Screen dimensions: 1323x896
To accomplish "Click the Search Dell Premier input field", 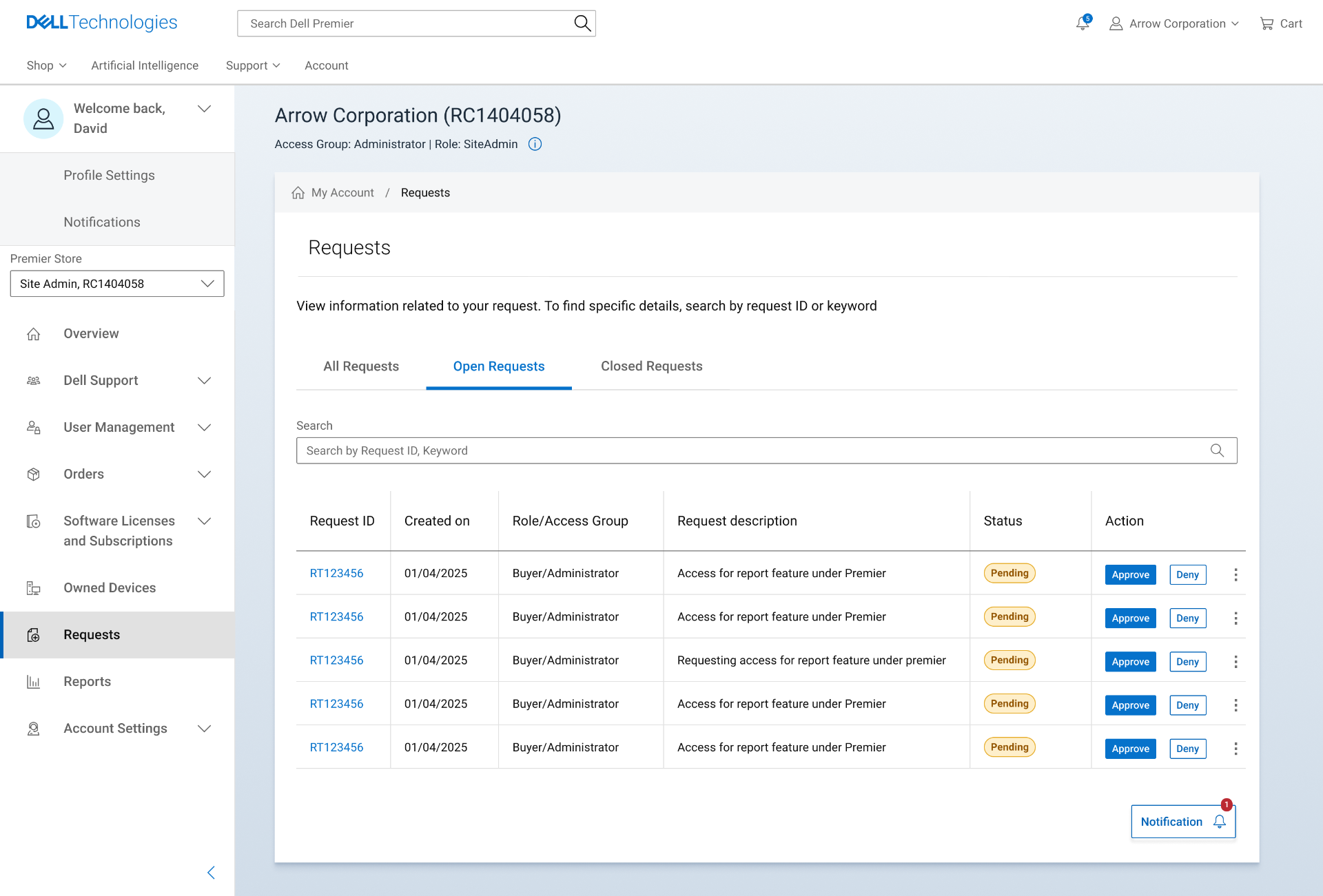I will click(x=416, y=23).
